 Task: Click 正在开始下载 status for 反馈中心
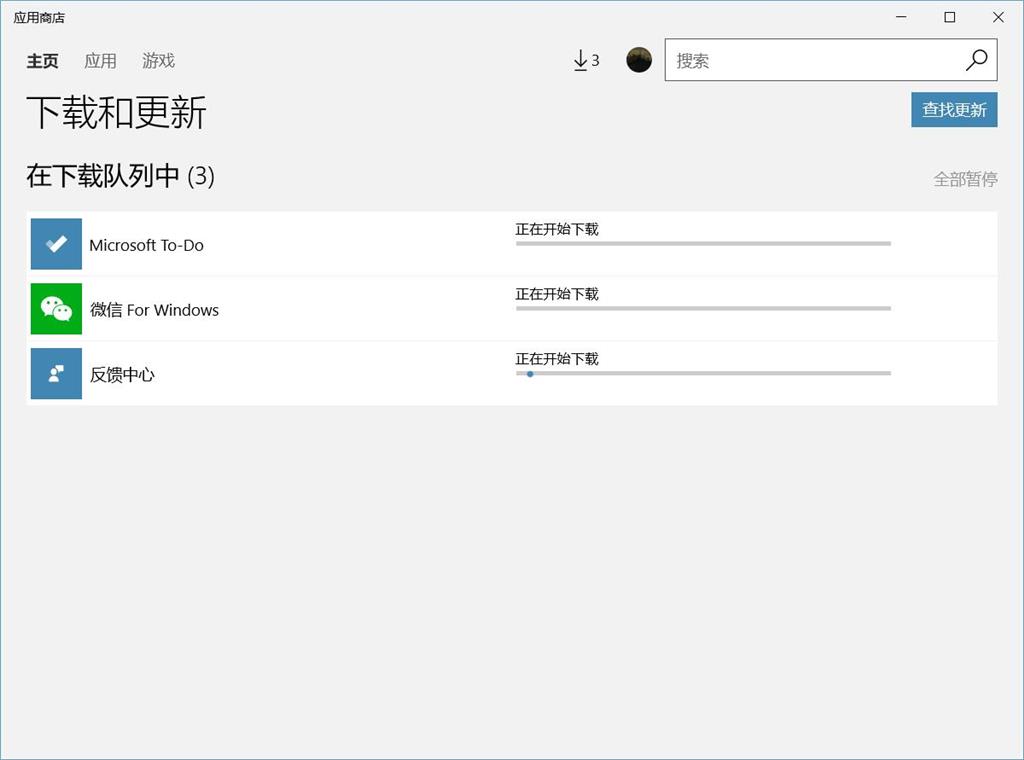557,358
